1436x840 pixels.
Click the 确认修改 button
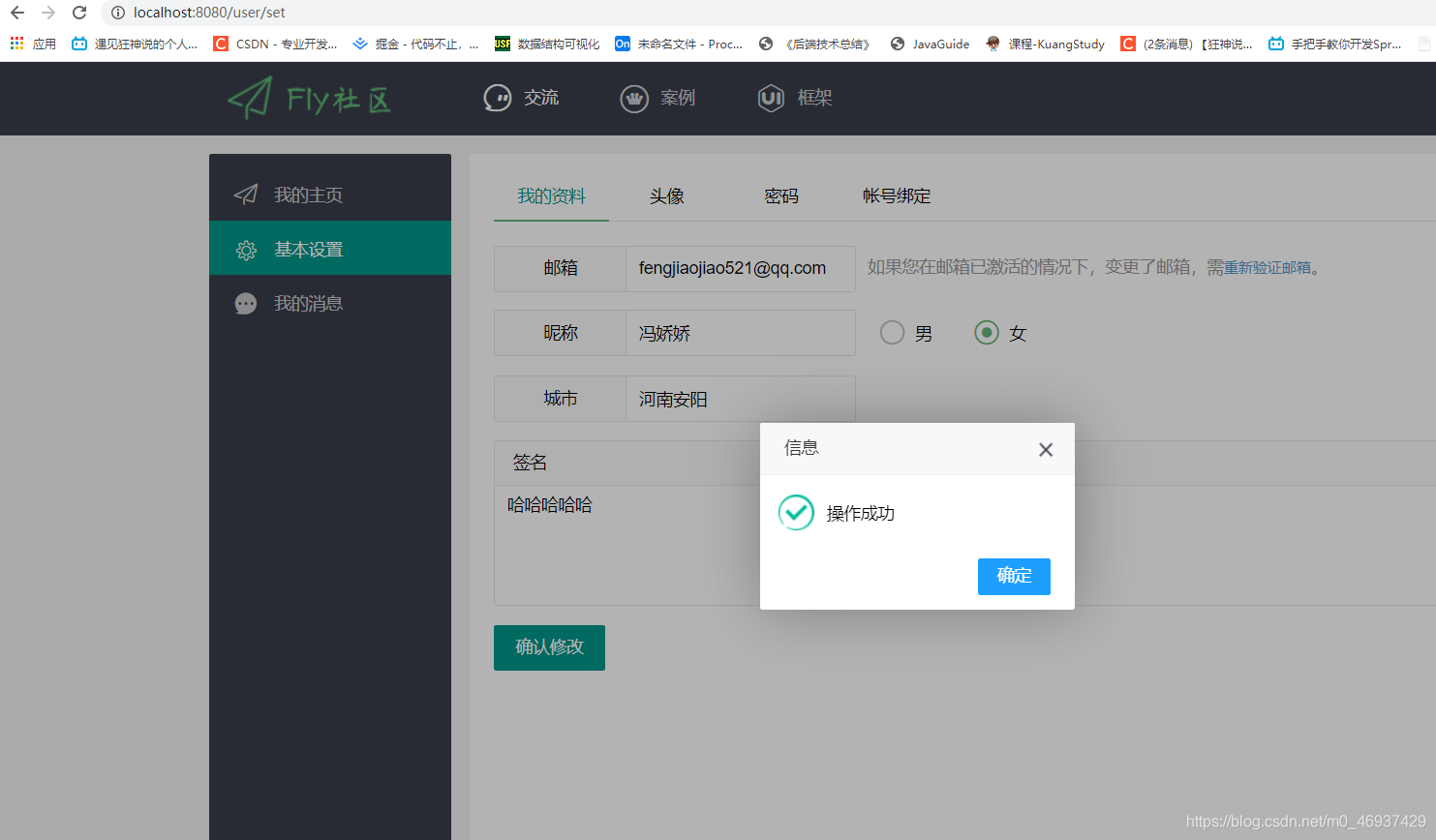tap(549, 647)
